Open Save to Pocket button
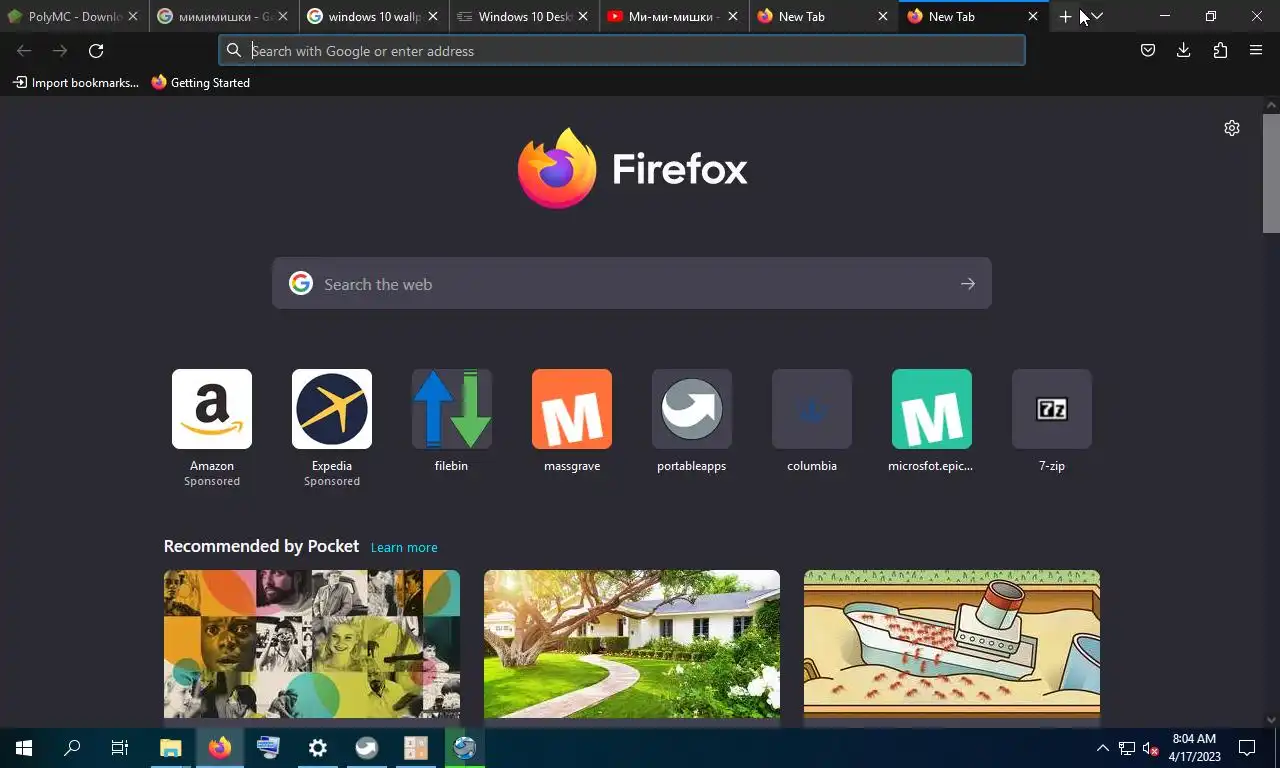1280x768 pixels. click(x=1148, y=51)
